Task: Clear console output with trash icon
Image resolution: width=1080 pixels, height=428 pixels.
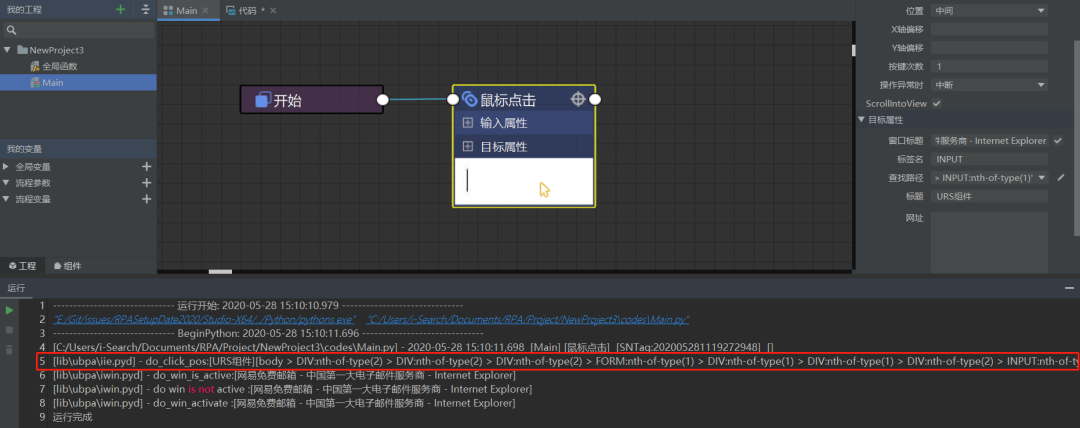Action: 11,347
